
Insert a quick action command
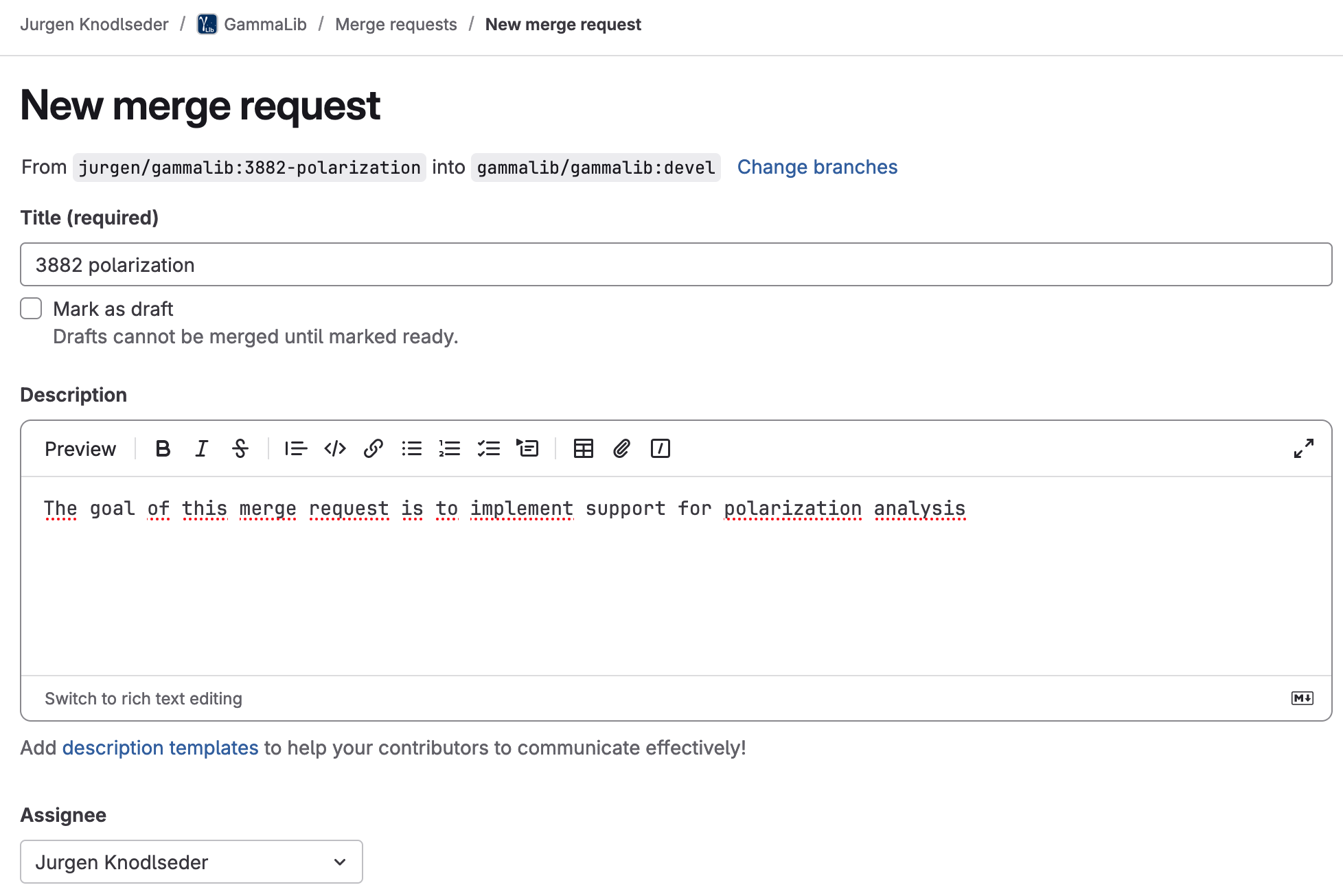point(661,448)
